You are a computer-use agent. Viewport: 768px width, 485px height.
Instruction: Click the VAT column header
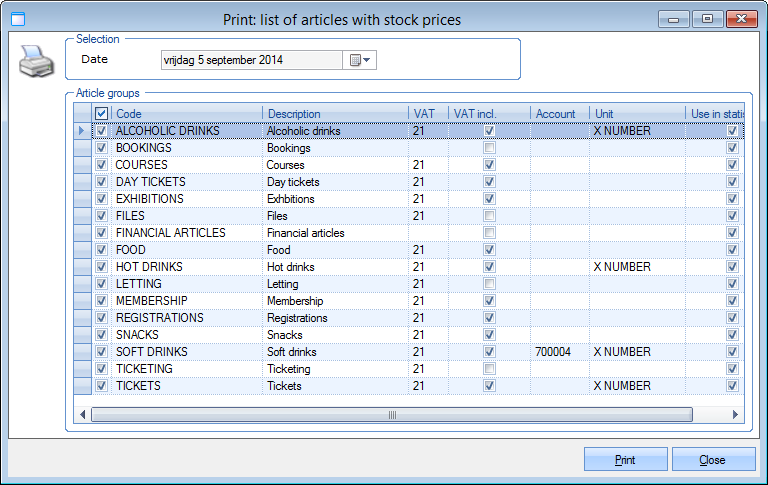click(x=427, y=114)
